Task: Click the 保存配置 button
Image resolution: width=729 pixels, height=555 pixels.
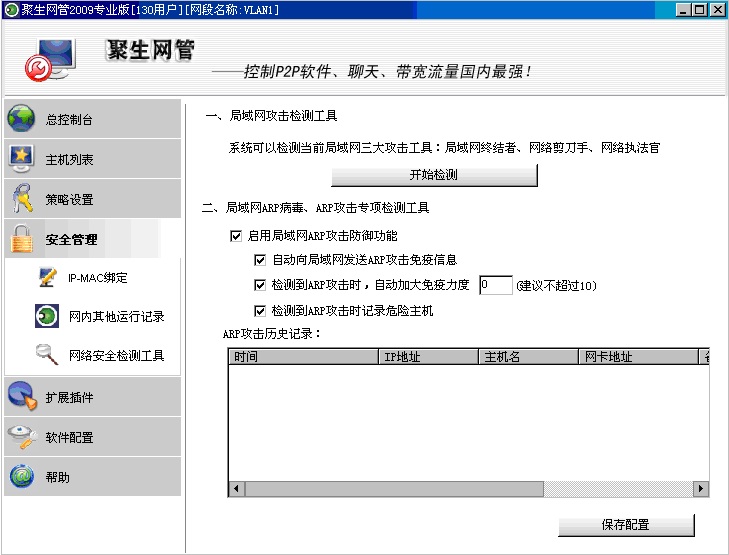Action: click(x=626, y=525)
